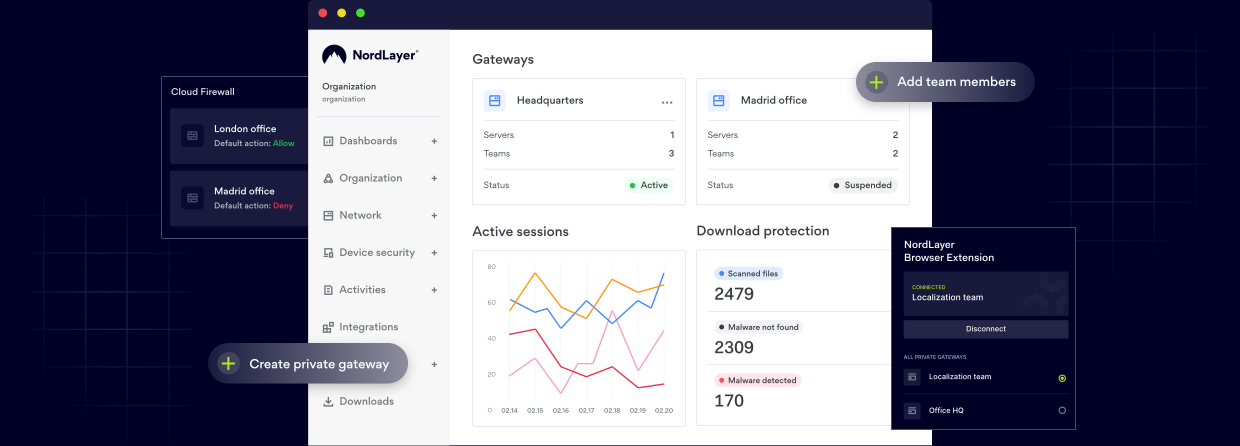Open Headquarters gateway three-dot options menu
The width and height of the screenshot is (1240, 446).
coord(667,102)
